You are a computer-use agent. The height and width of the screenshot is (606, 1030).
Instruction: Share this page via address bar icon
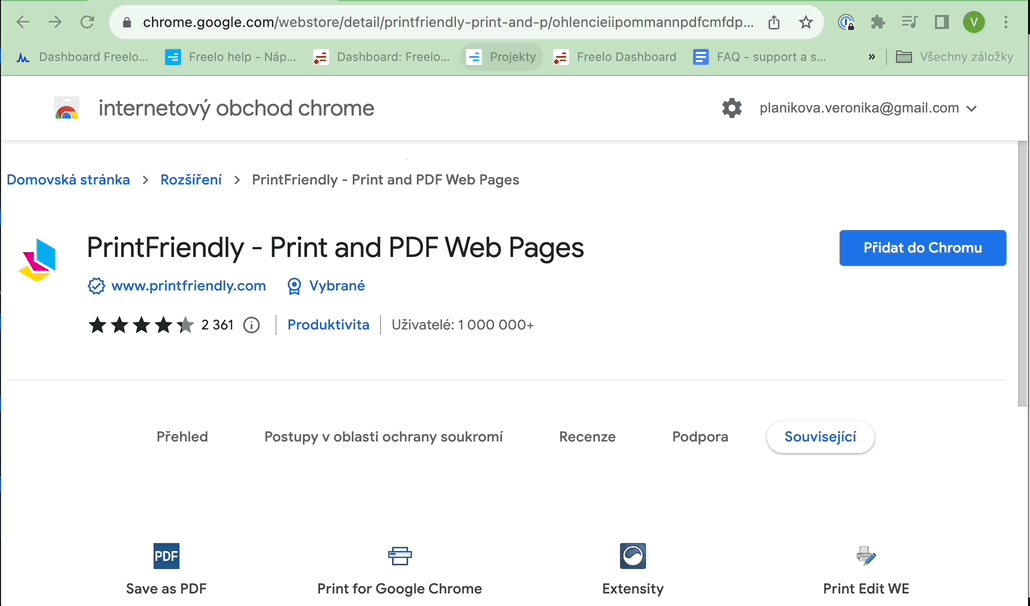click(774, 22)
